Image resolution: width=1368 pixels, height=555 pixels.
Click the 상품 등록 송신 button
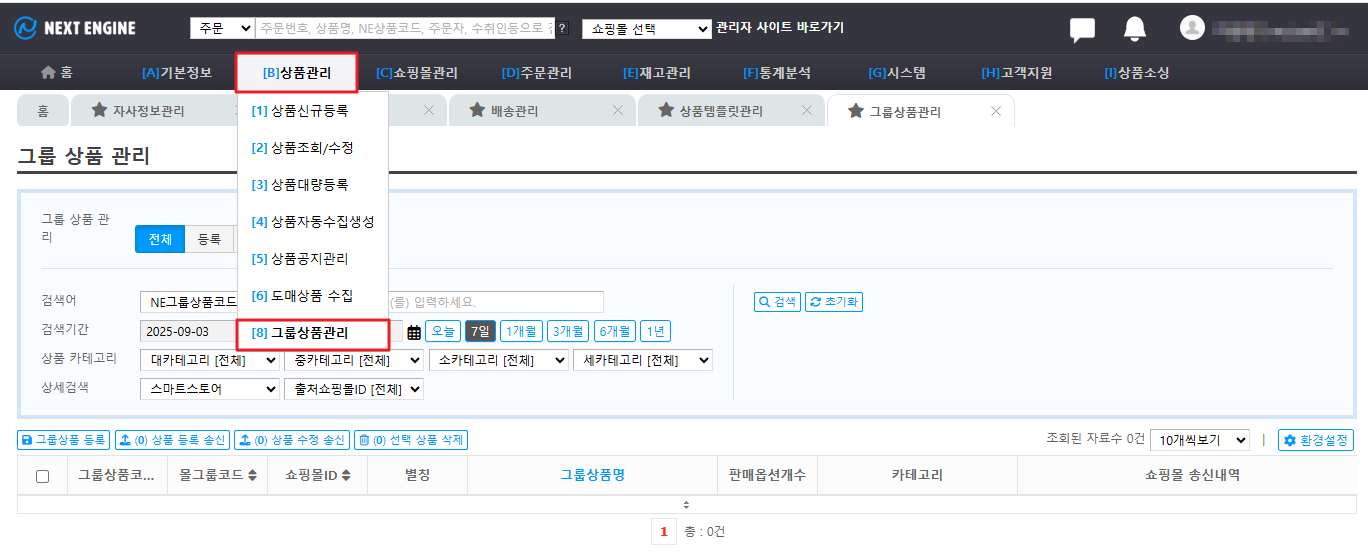(x=173, y=440)
